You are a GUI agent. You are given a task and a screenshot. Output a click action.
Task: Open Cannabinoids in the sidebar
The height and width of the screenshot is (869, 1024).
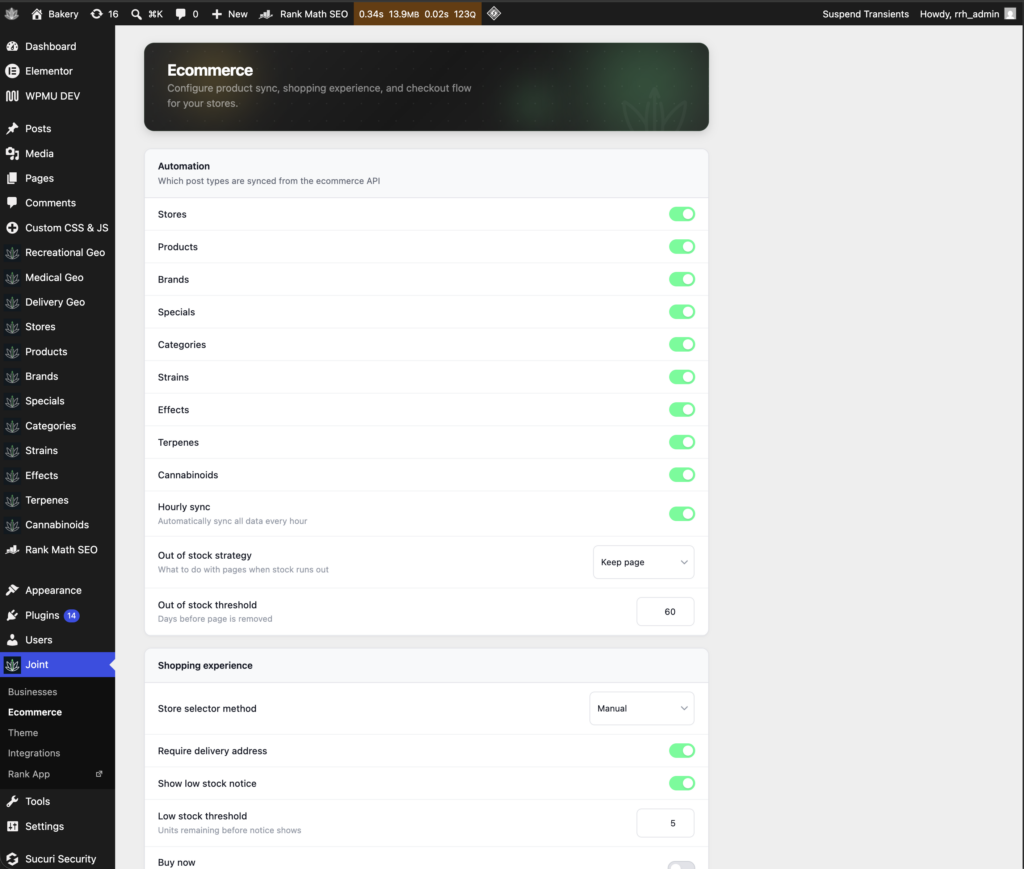(57, 525)
